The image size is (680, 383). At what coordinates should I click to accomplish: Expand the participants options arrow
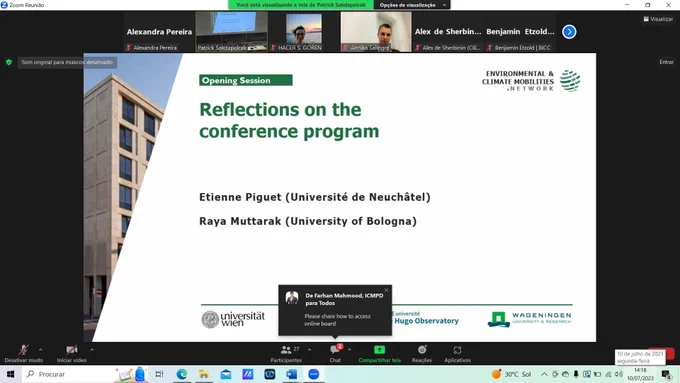[x=310, y=350]
